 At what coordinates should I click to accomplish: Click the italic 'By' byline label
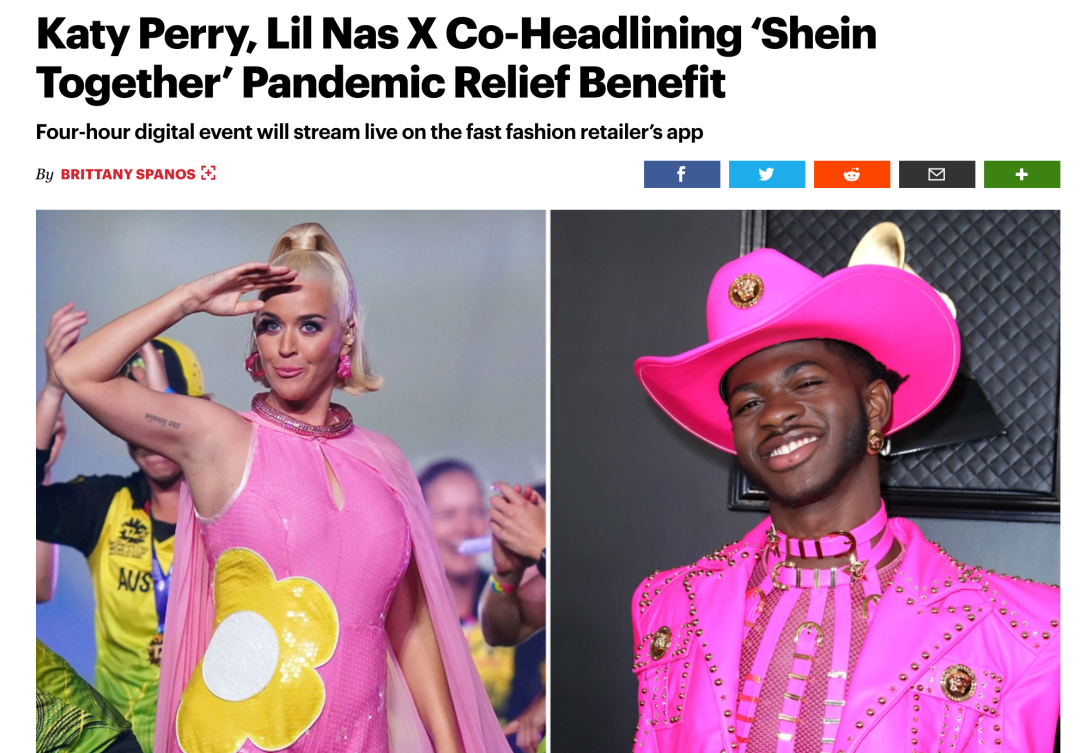pyautogui.click(x=45, y=174)
